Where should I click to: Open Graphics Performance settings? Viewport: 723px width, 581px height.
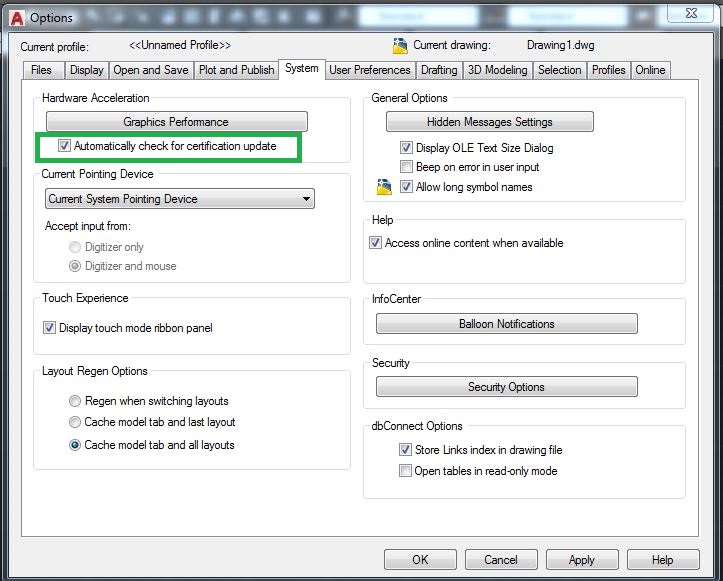tap(177, 122)
